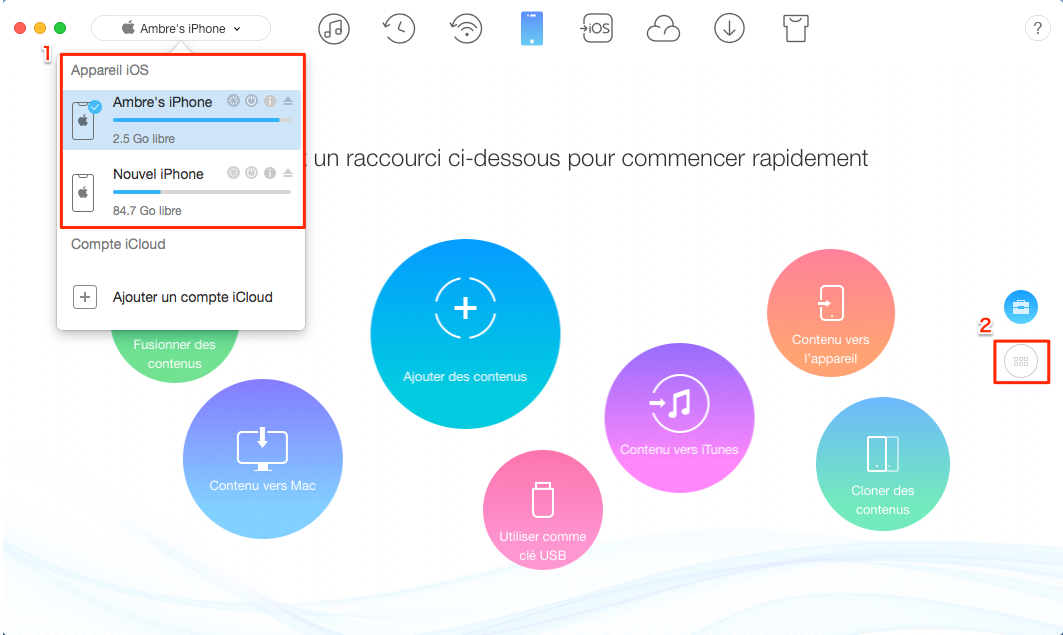The image size is (1063, 635).
Task: Click Ajouter des contenus circle
Action: click(465, 333)
